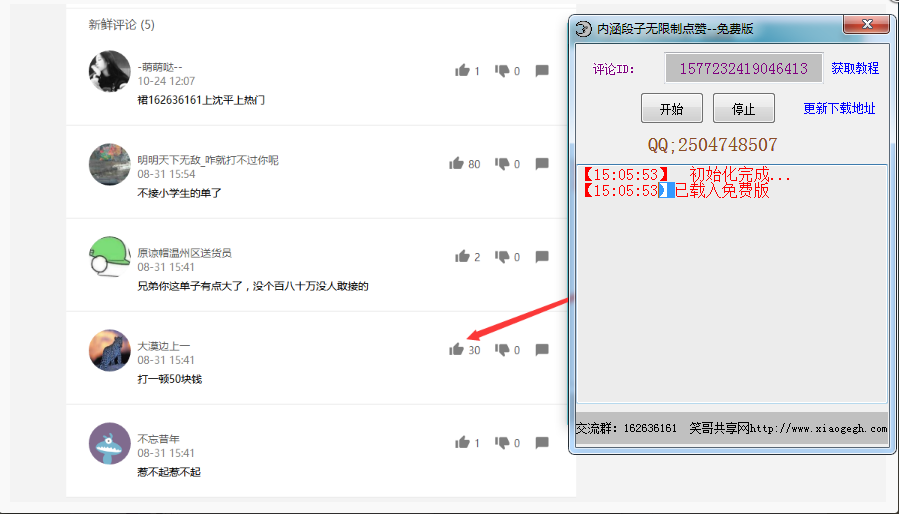Dislike the comment by 不忘昔年
This screenshot has height=514, width=899.
[502, 443]
